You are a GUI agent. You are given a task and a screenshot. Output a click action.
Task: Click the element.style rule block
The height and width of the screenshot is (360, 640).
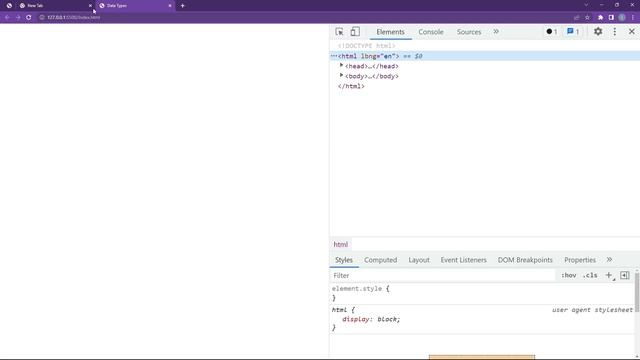482,293
